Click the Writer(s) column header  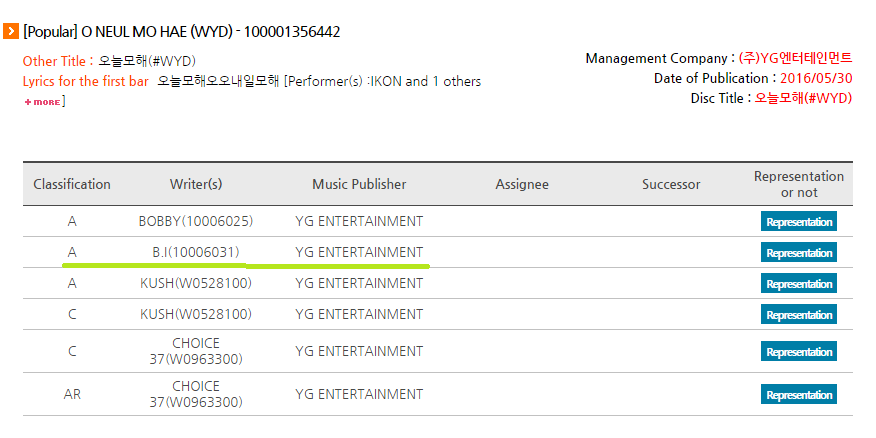(196, 184)
